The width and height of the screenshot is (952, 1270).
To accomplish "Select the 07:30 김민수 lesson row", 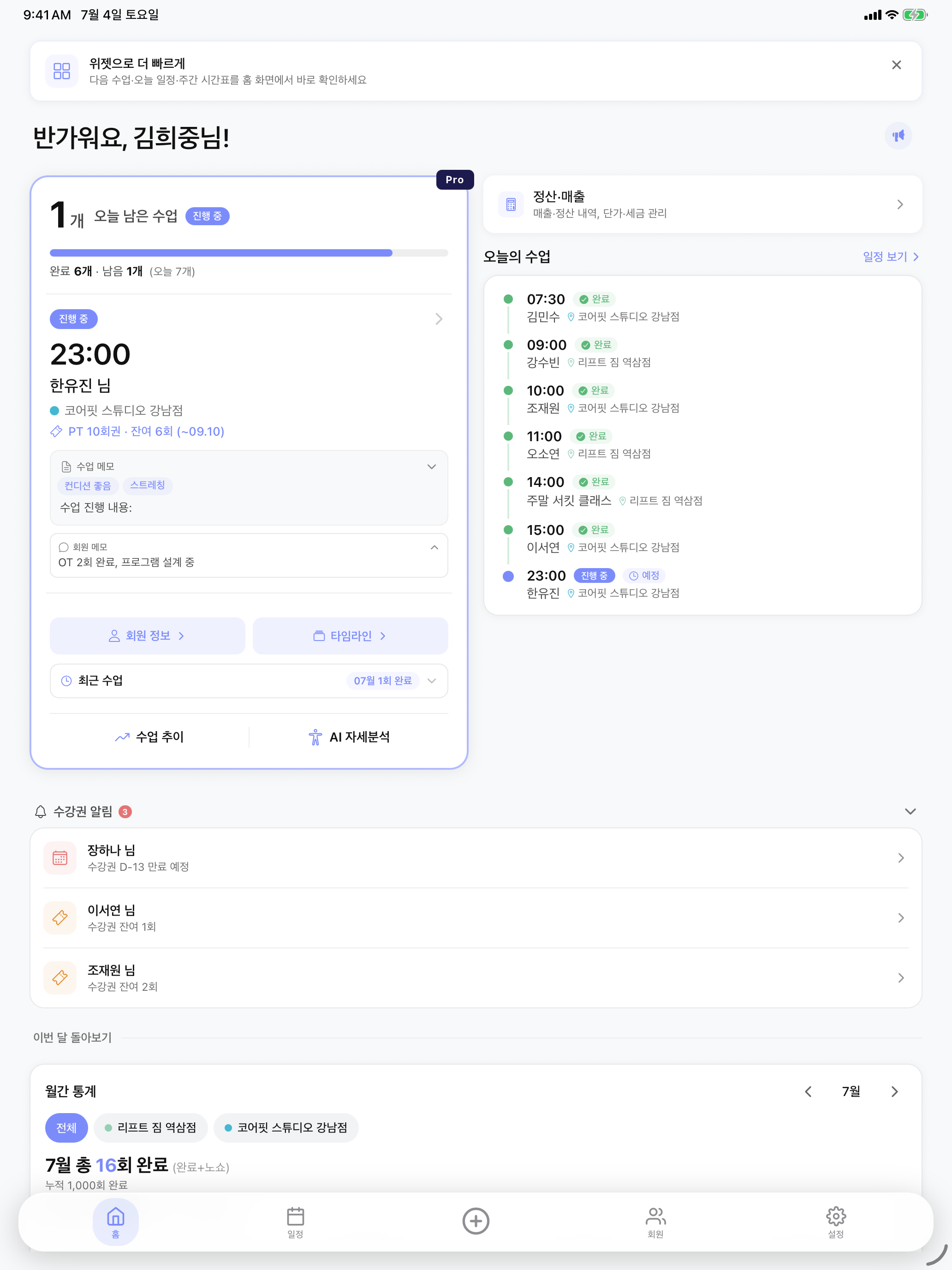I will (702, 308).
